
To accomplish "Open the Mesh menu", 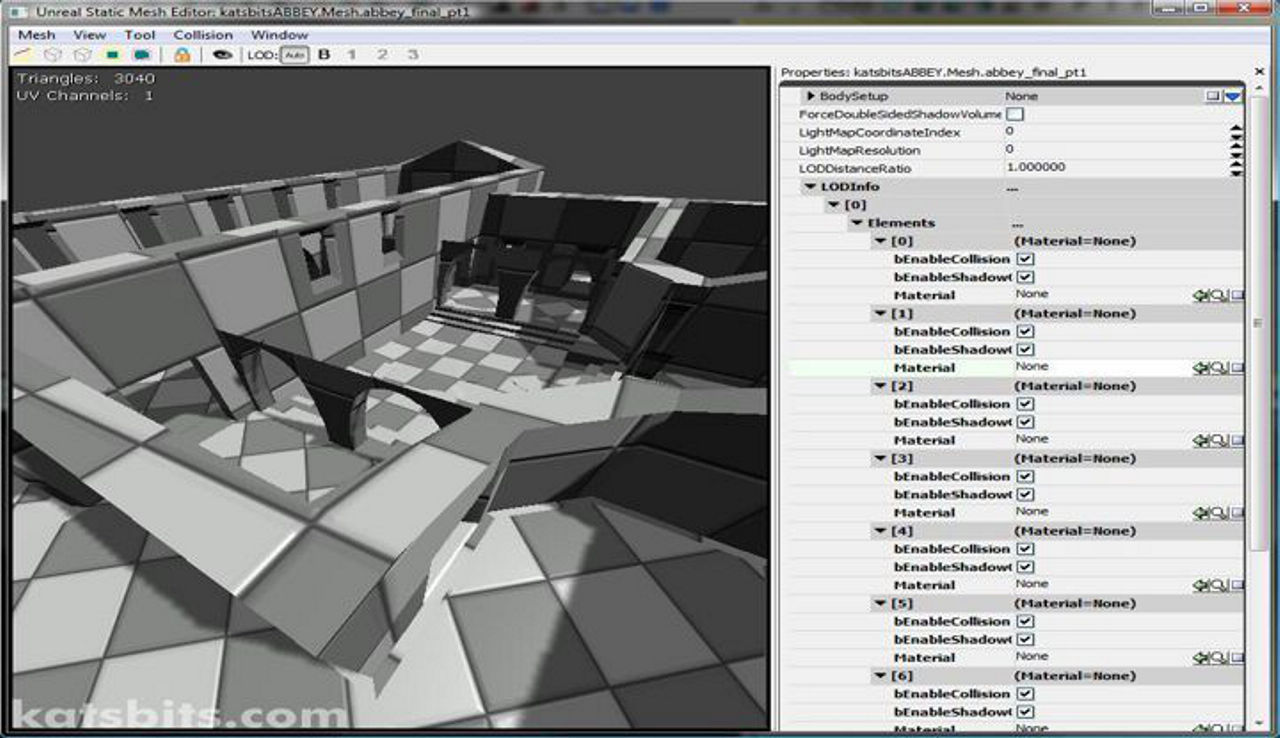I will (37, 35).
